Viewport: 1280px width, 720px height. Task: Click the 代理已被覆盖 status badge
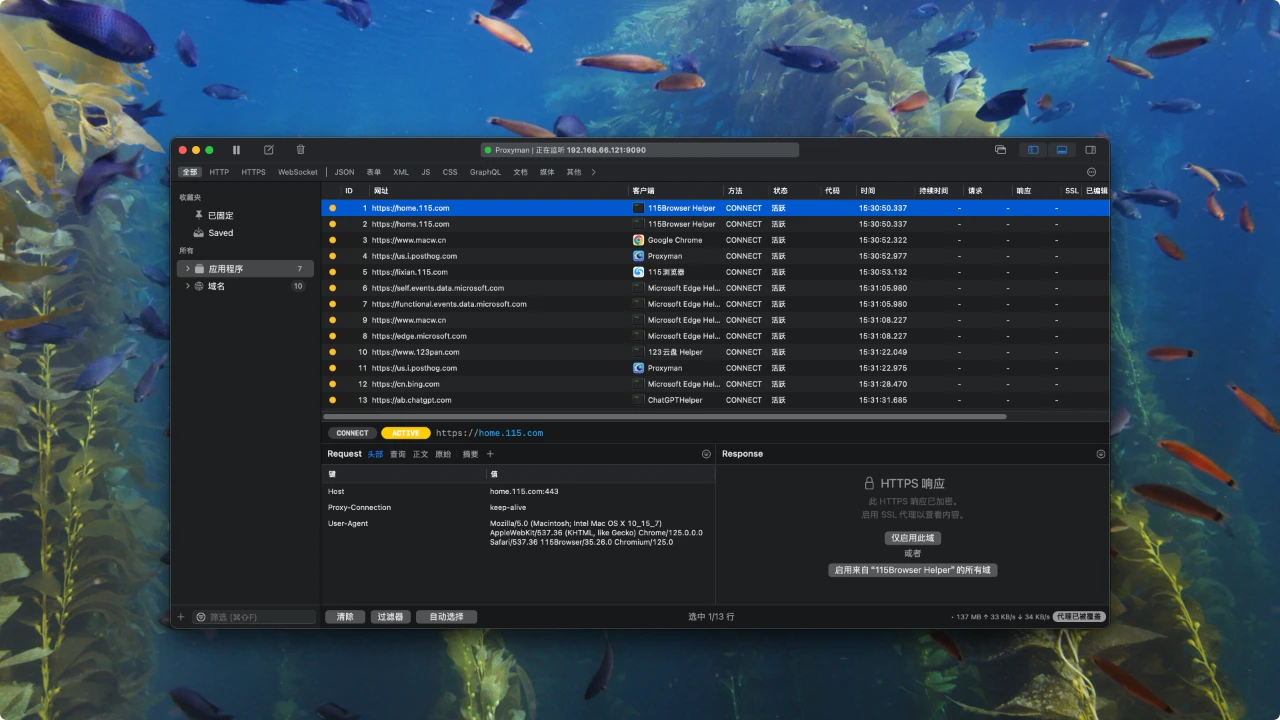pos(1079,617)
